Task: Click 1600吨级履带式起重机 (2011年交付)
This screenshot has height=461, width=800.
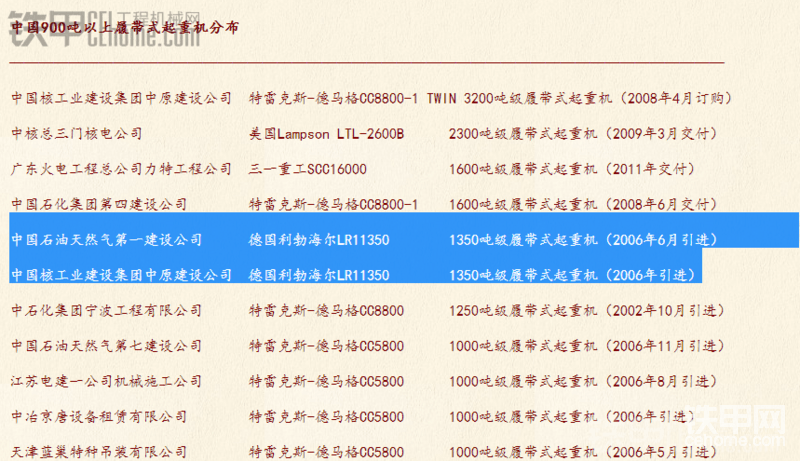Action: 572,169
